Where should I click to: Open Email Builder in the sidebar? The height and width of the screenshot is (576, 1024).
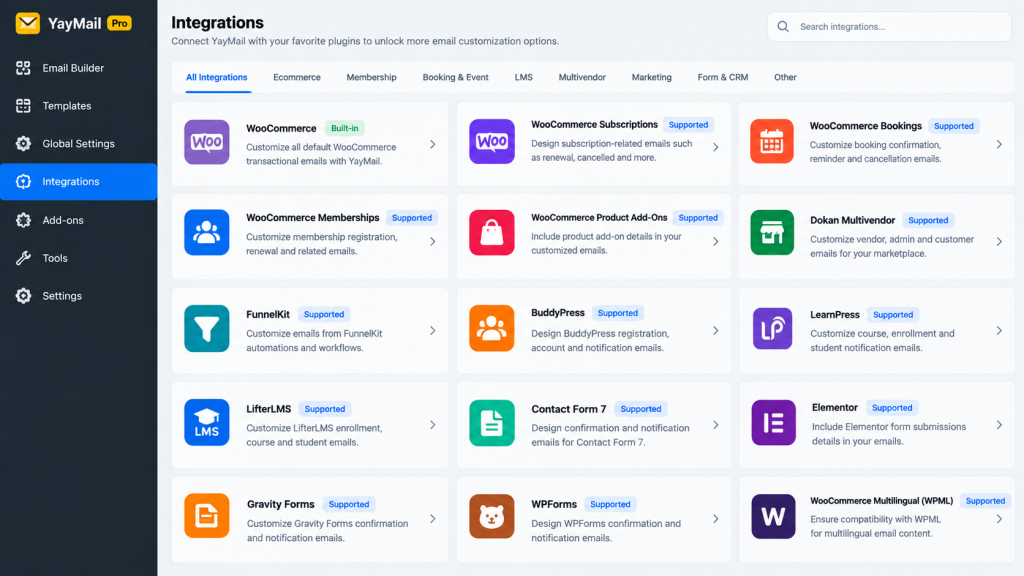[78, 68]
